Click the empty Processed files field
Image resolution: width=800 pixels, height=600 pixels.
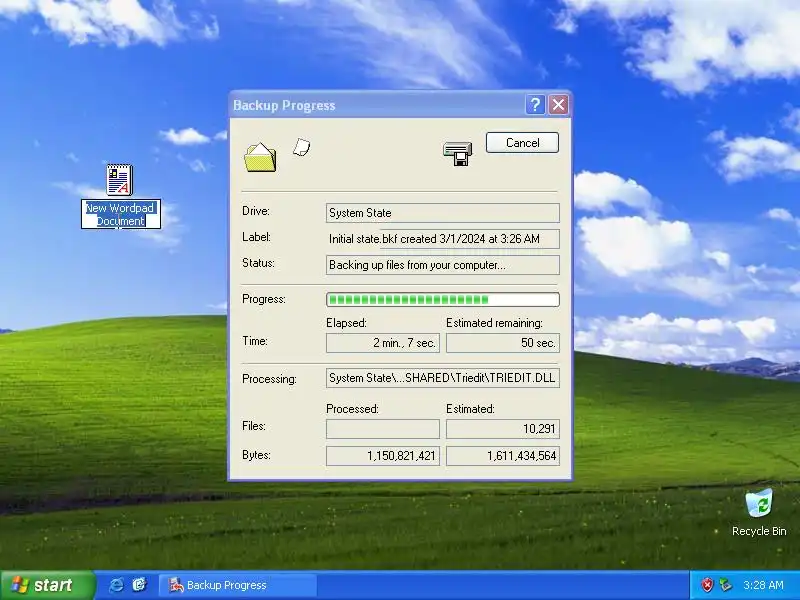coord(383,429)
